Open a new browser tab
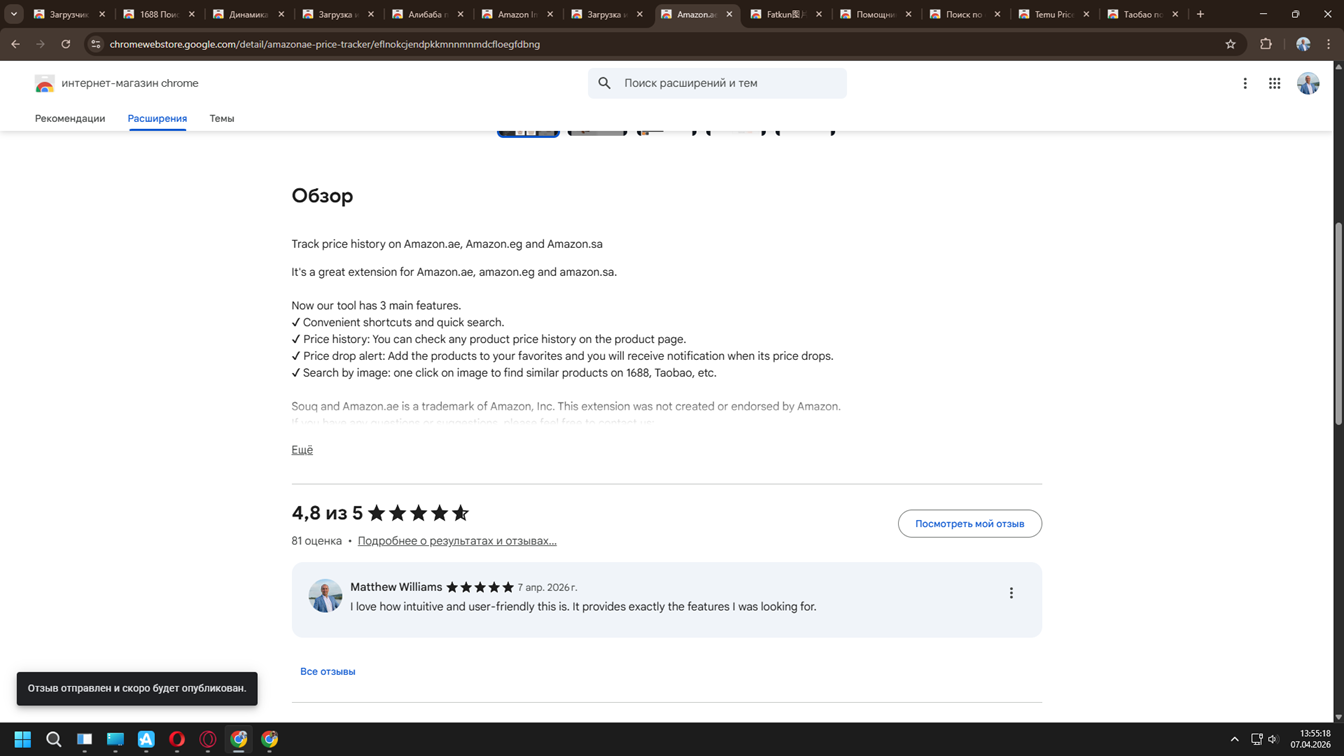This screenshot has height=756, width=1344. [1200, 14]
